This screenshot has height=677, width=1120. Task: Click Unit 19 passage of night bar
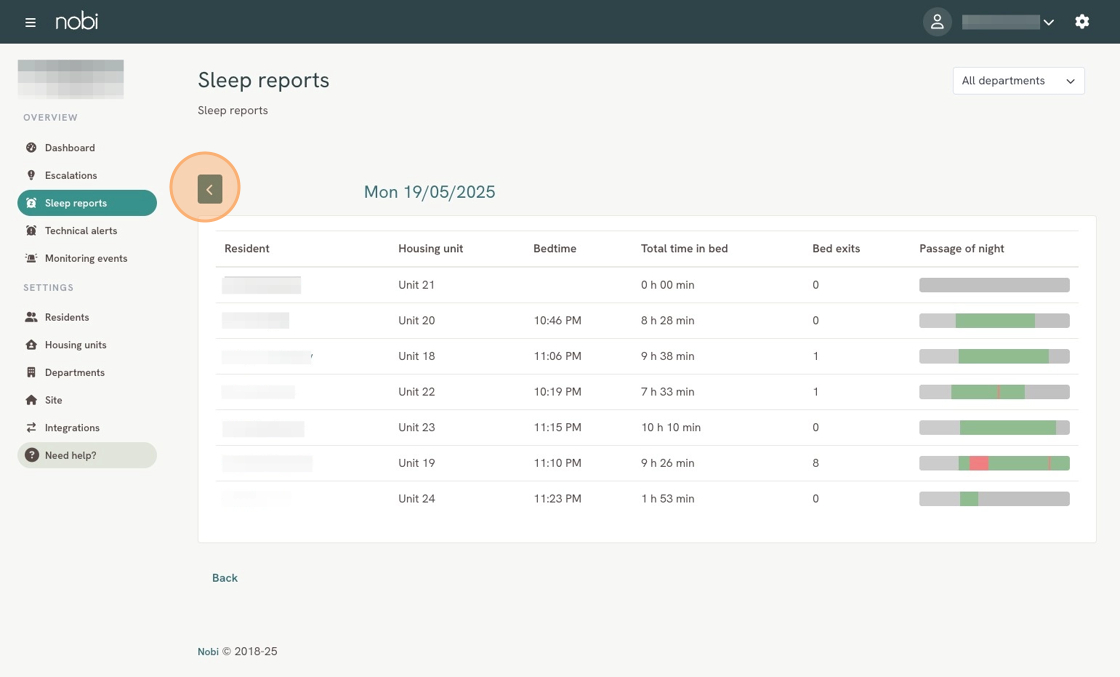pos(994,463)
